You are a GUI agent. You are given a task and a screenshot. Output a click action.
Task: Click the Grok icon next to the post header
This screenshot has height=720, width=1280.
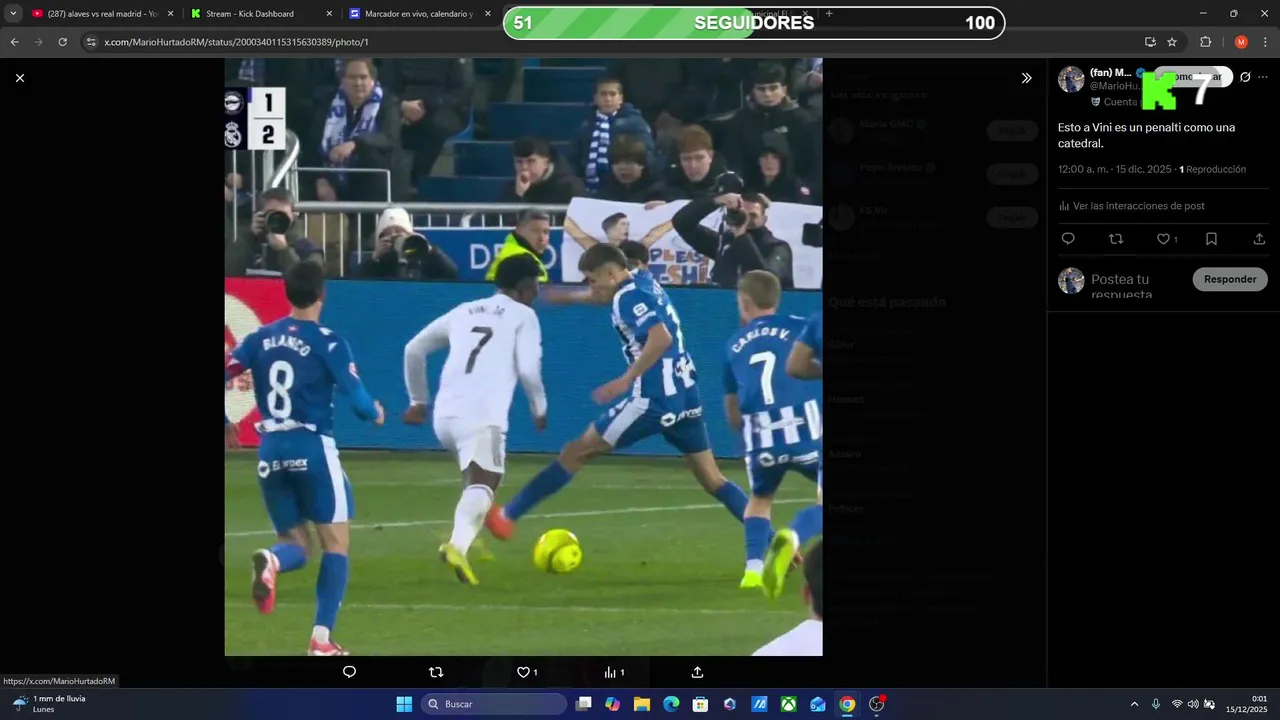(x=1245, y=77)
